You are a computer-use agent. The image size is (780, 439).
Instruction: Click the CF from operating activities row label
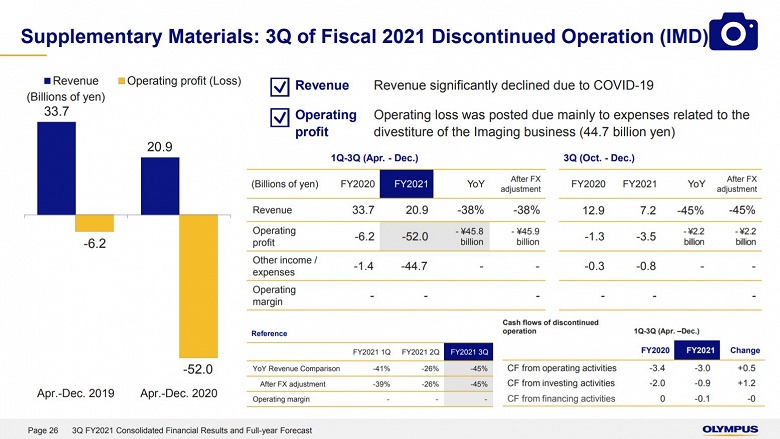click(x=562, y=368)
